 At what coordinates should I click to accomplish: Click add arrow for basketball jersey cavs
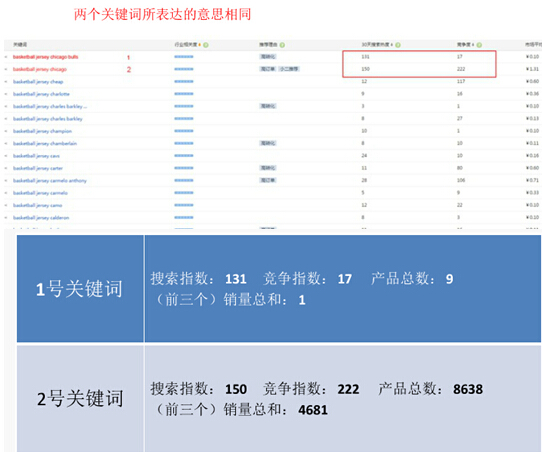coord(6,156)
